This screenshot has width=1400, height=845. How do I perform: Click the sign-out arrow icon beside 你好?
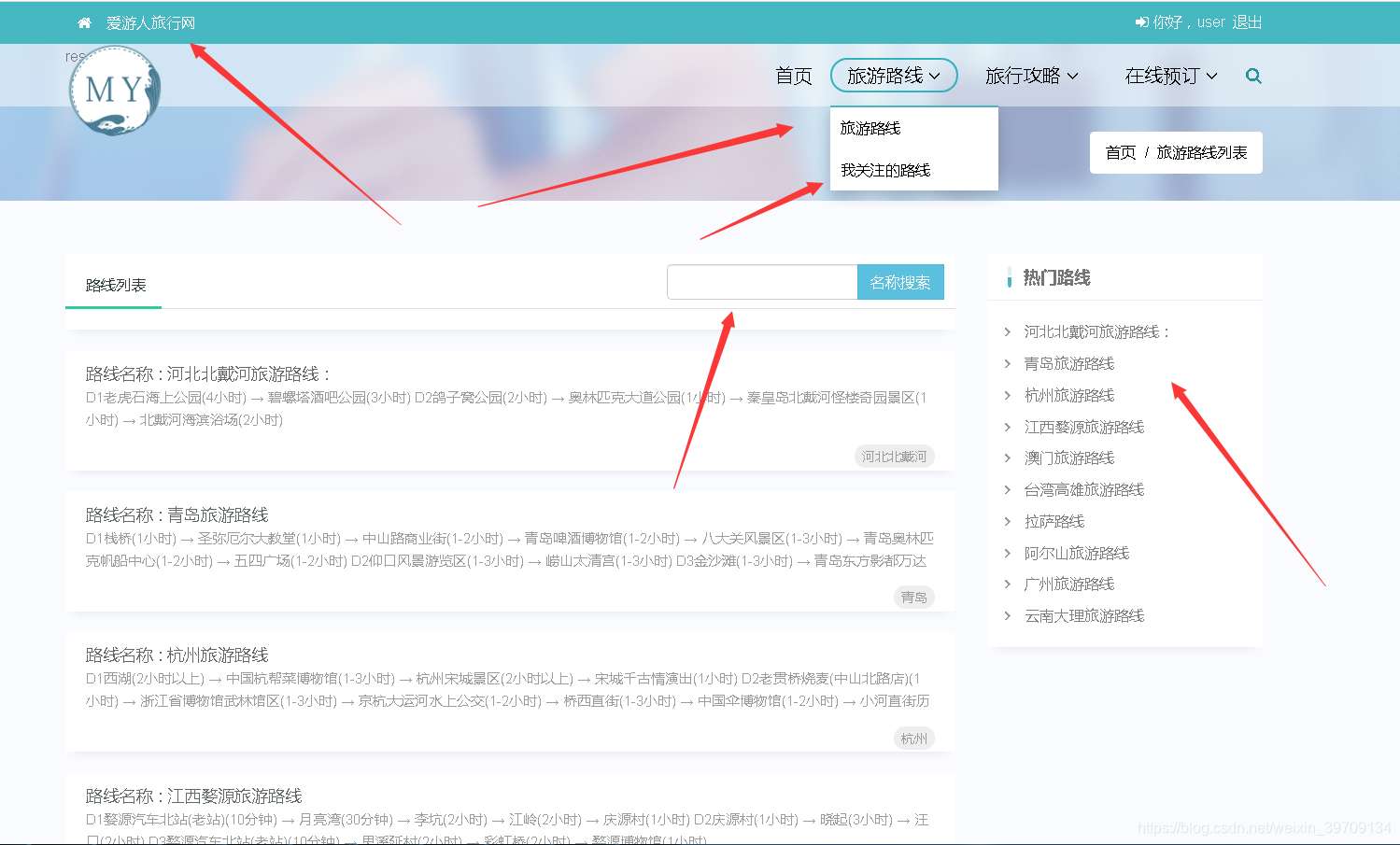point(1141,22)
